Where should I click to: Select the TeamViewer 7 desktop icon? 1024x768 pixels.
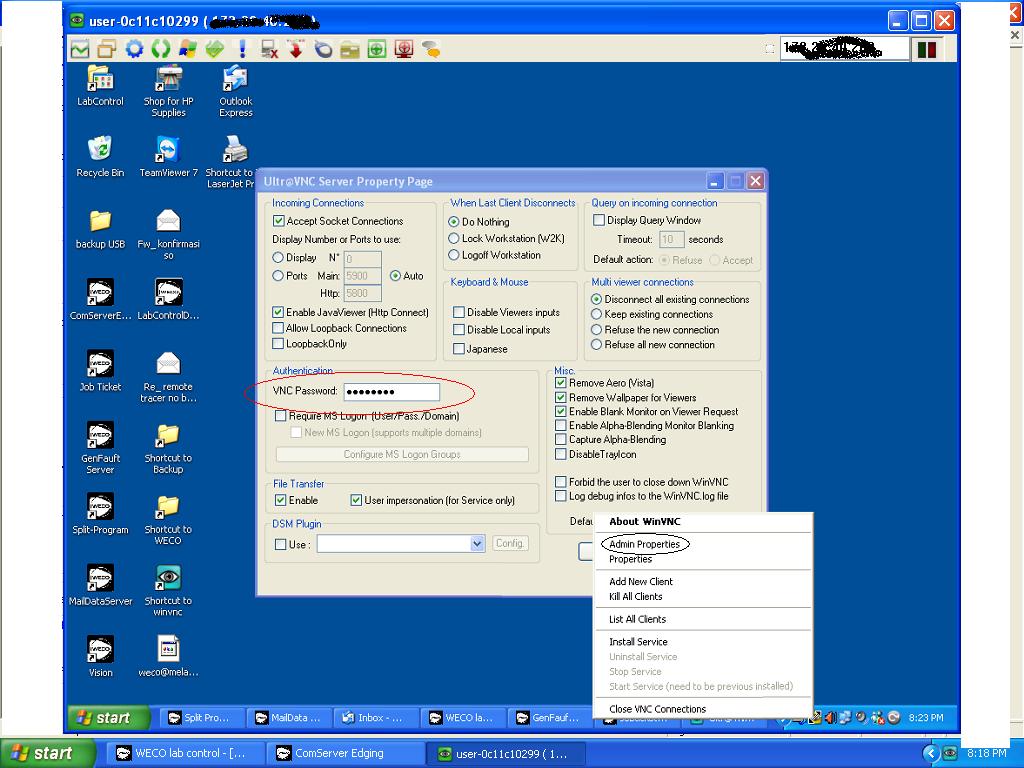point(168,157)
